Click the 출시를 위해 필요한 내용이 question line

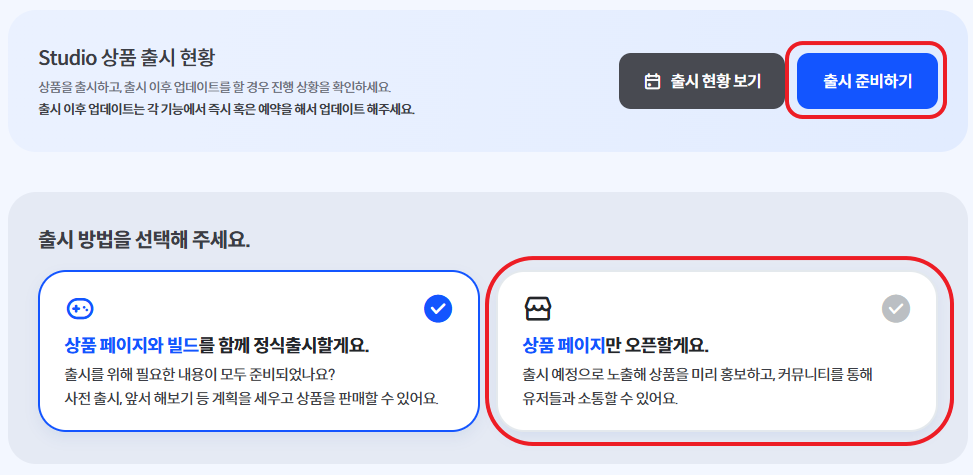[200, 375]
